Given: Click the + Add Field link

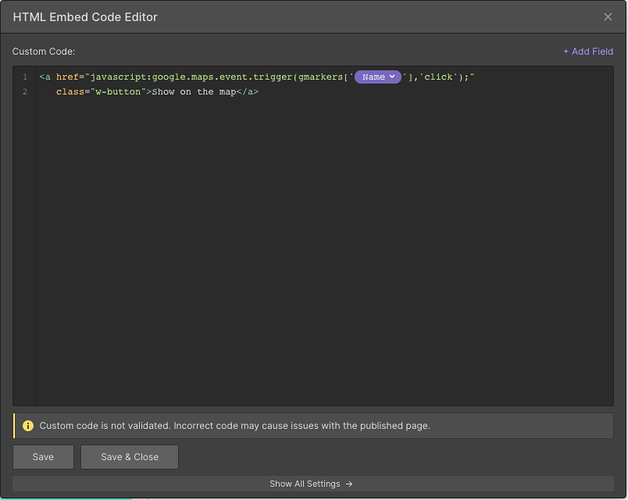Looking at the screenshot, I should point(588,51).
